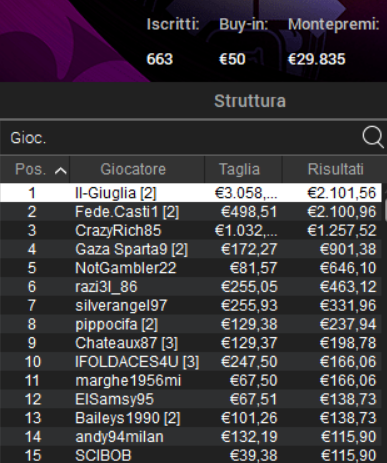The width and height of the screenshot is (387, 463).
Task: Toggle sort arrow on Pos. column
Action: pyautogui.click(x=60, y=171)
